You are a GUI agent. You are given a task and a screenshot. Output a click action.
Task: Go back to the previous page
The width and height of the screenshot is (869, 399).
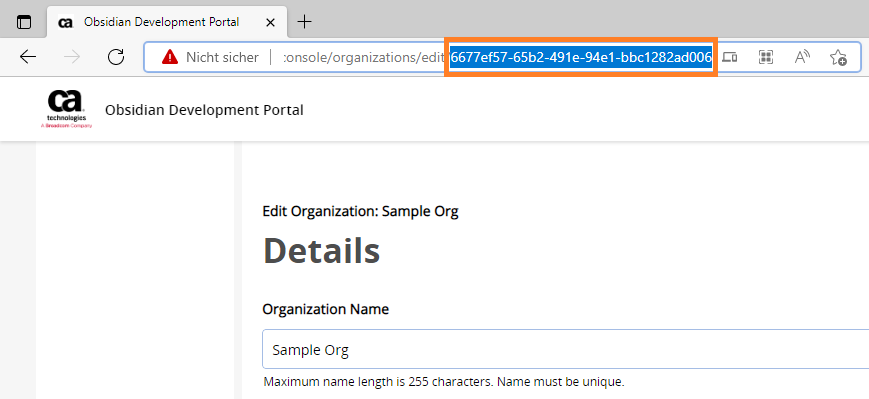(x=28, y=57)
